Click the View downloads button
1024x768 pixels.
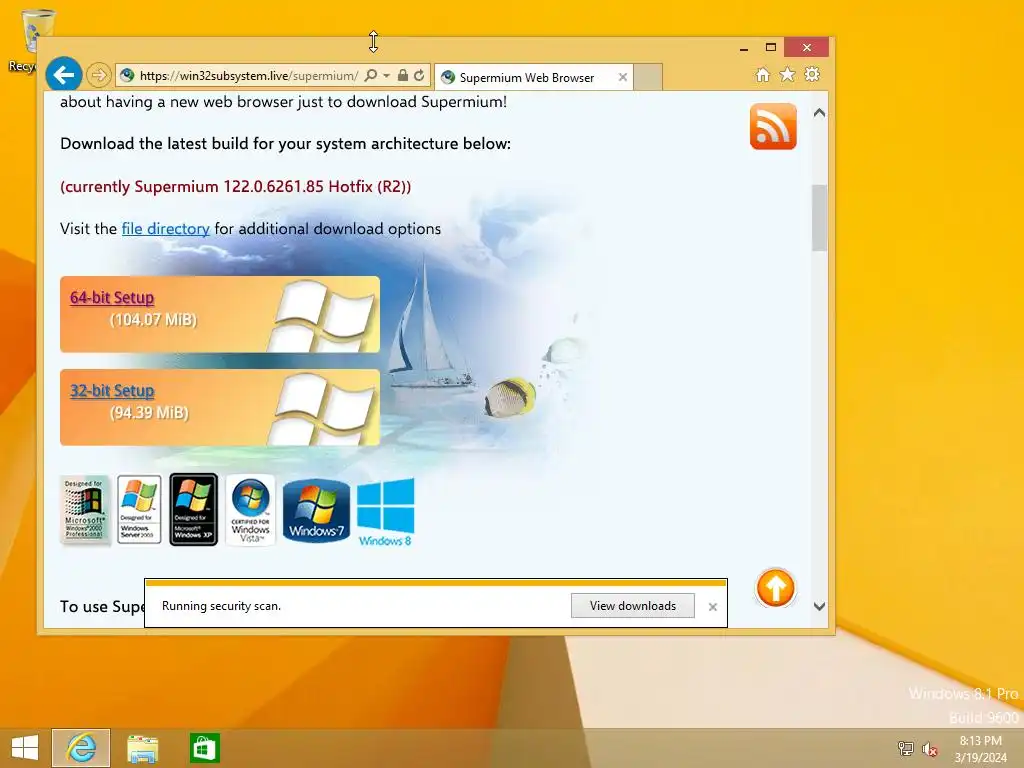(x=633, y=605)
